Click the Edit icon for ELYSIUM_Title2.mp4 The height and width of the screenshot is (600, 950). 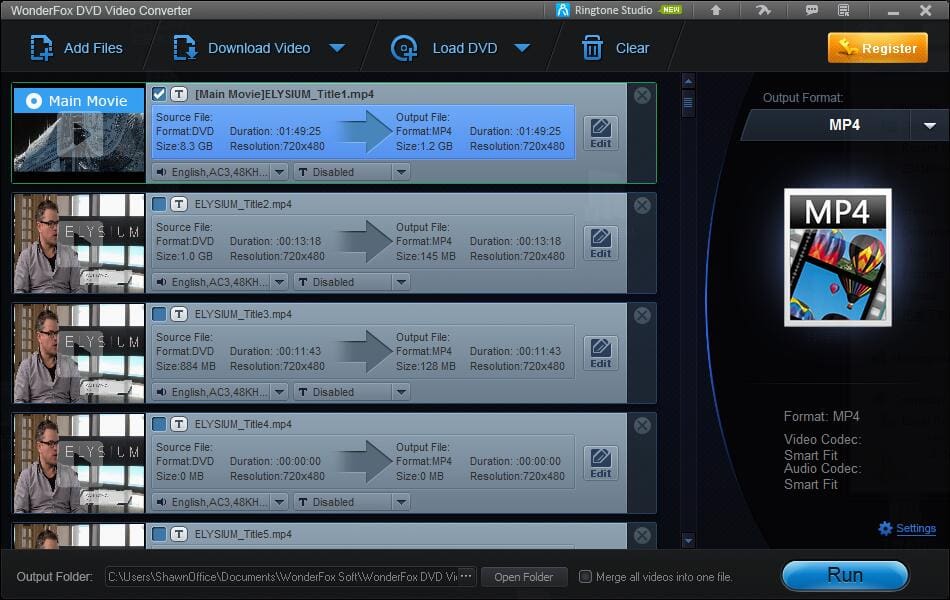[x=600, y=242]
